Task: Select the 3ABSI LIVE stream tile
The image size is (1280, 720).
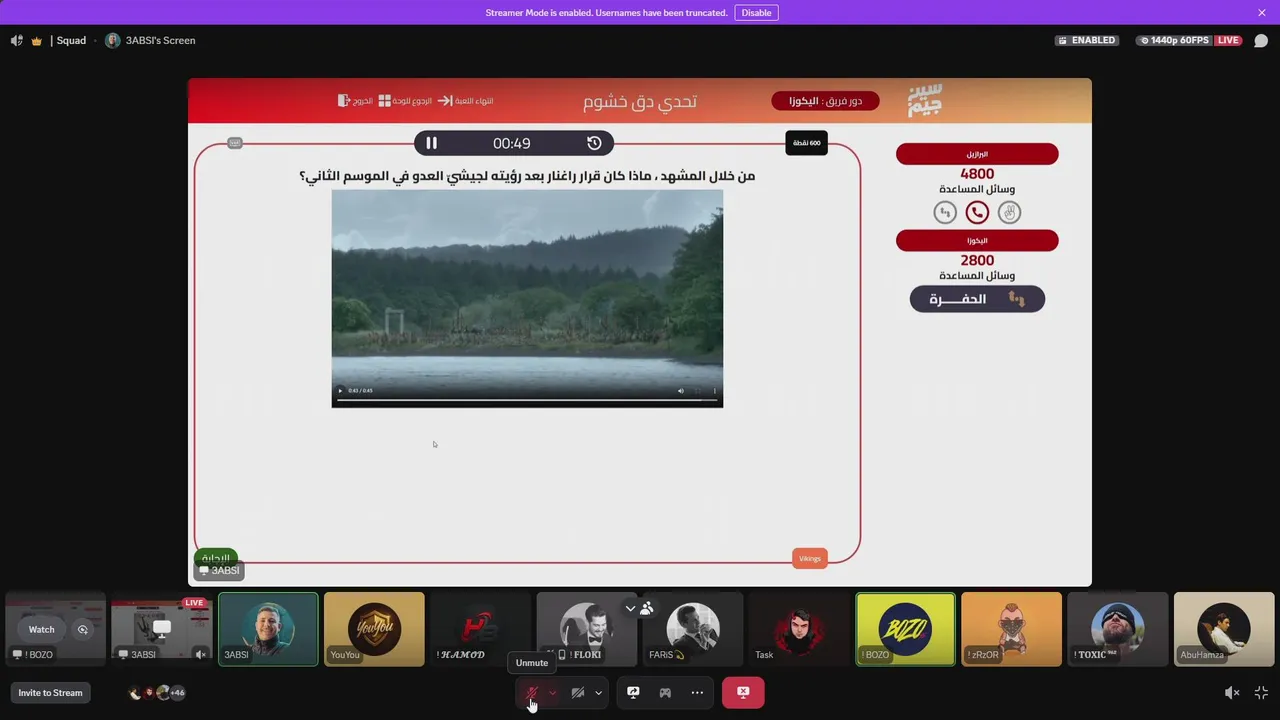Action: (x=161, y=629)
